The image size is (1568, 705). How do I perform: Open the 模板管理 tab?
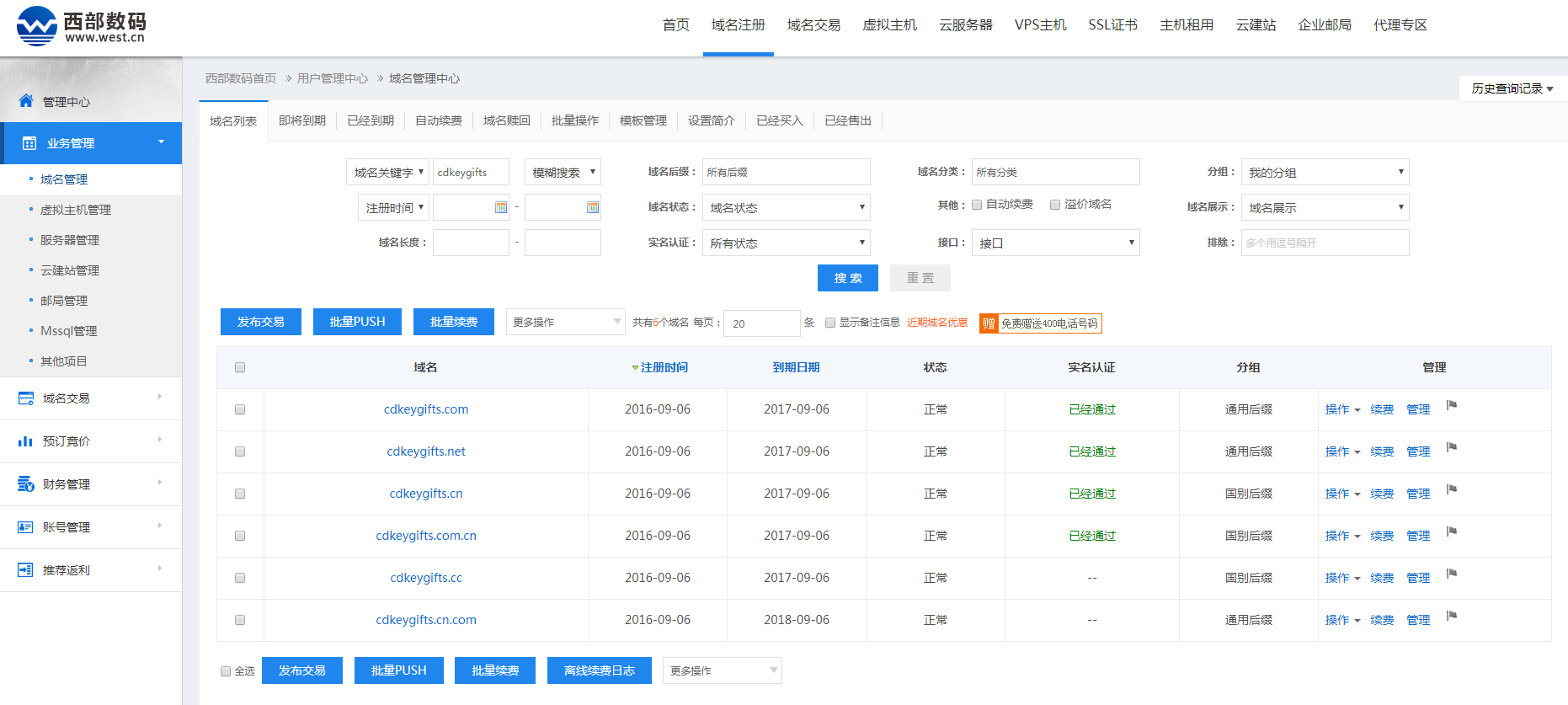643,120
